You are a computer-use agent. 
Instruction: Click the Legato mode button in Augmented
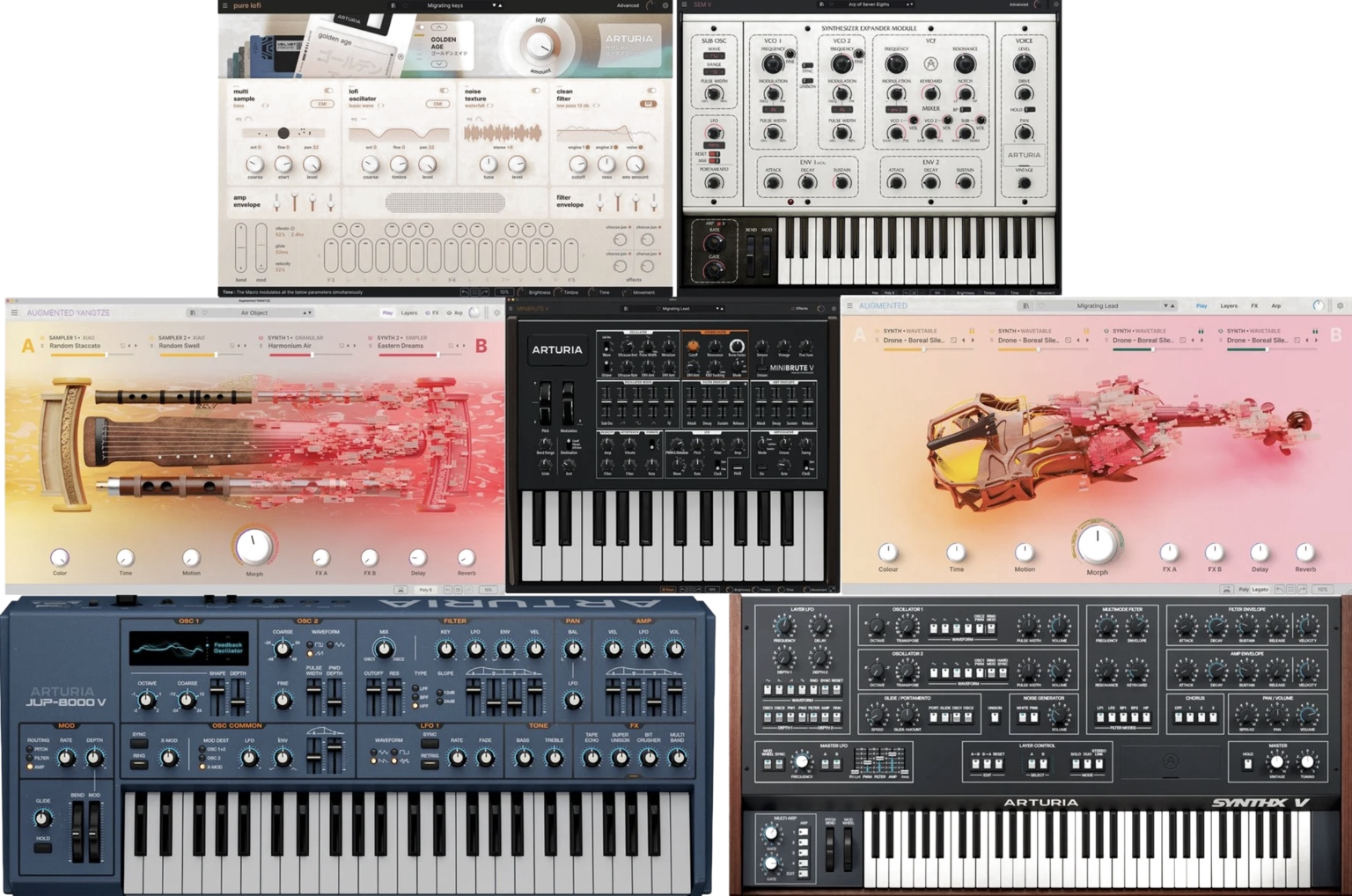coord(1260,590)
